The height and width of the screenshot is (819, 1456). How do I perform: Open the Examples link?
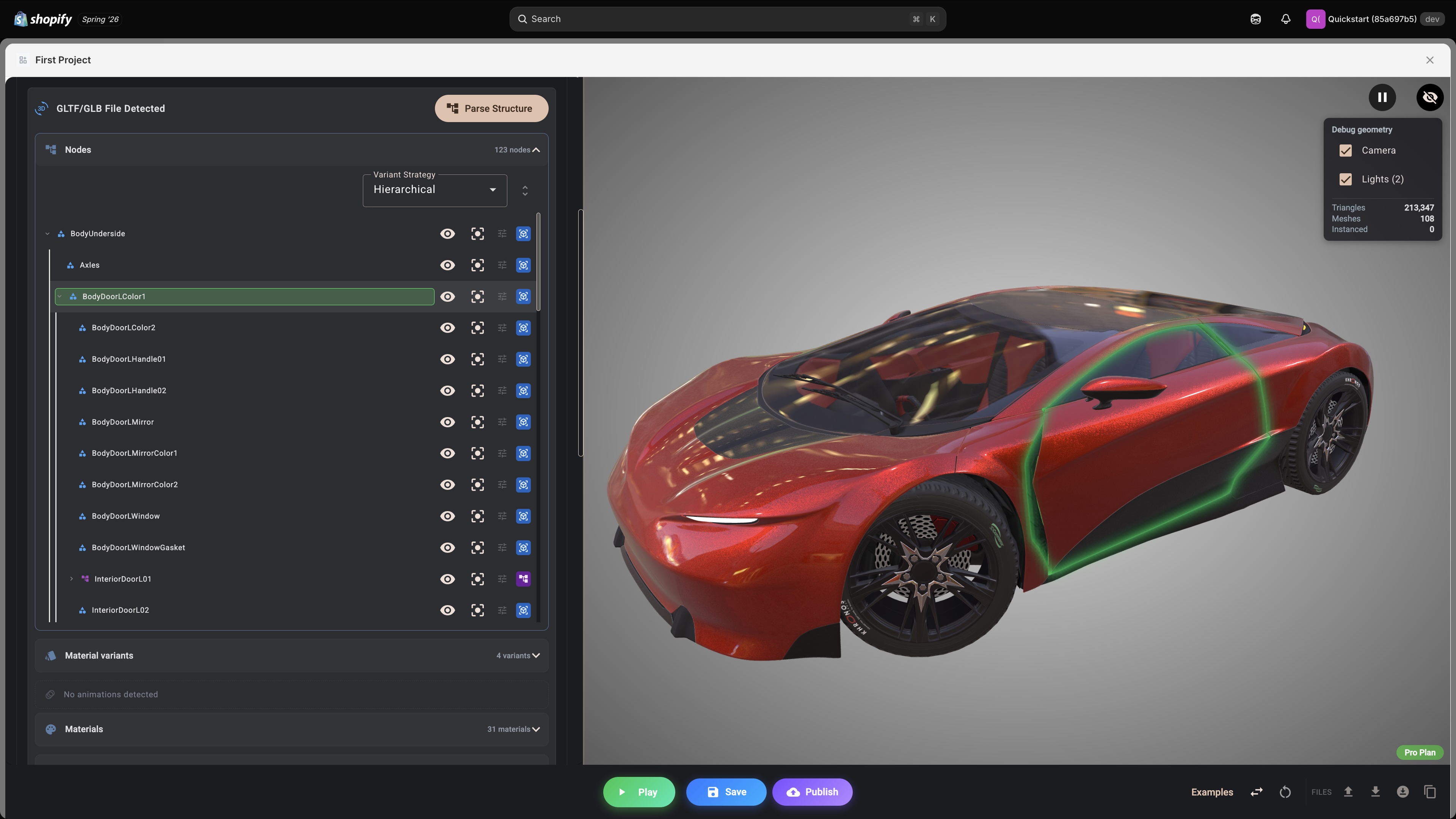[x=1212, y=792]
